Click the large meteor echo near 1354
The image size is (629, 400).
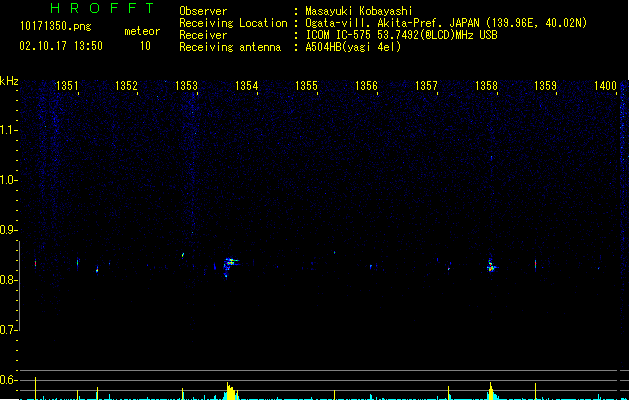click(x=230, y=266)
